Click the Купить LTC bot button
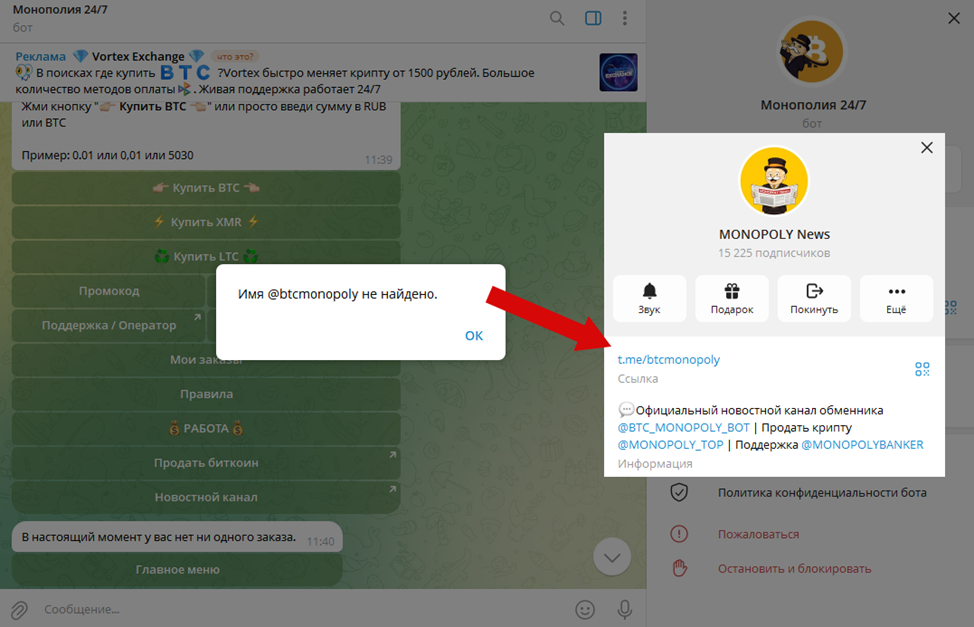The width and height of the screenshot is (974, 627). click(x=206, y=256)
